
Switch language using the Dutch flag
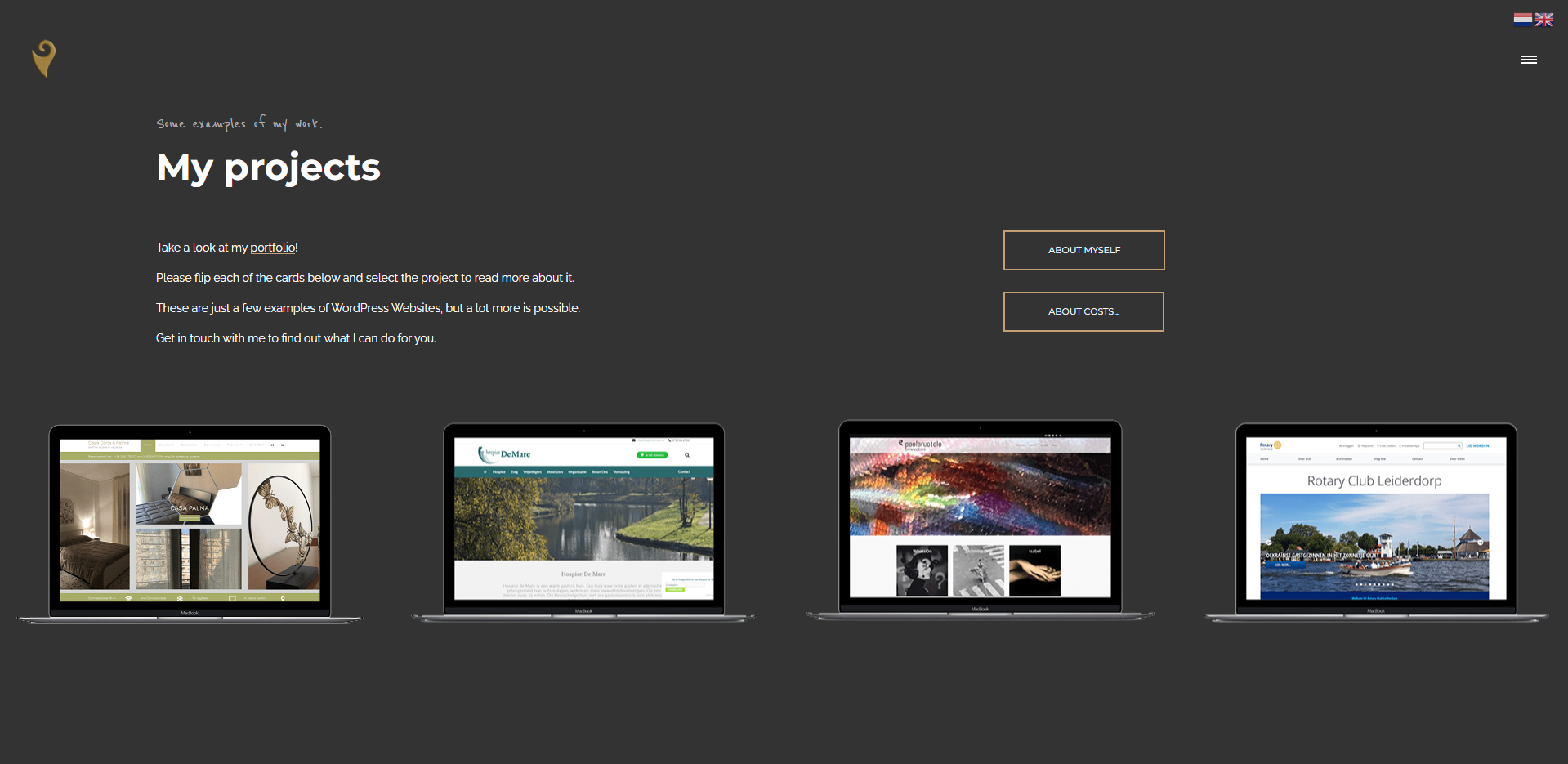[x=1522, y=20]
